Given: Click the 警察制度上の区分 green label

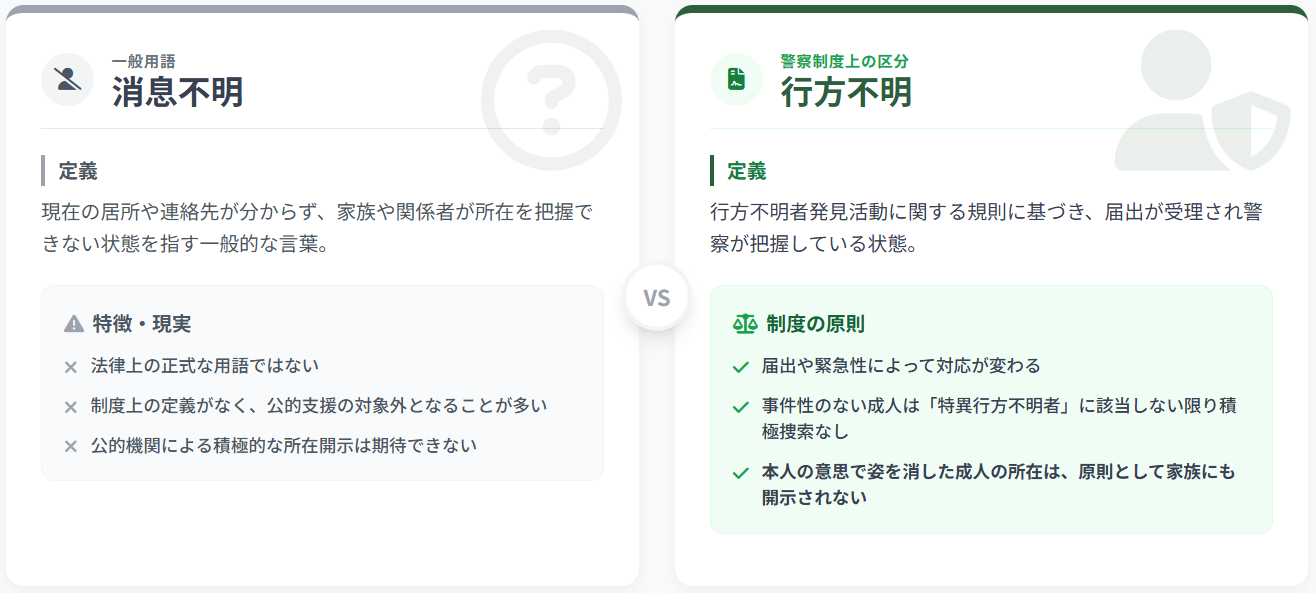Looking at the screenshot, I should coord(844,61).
